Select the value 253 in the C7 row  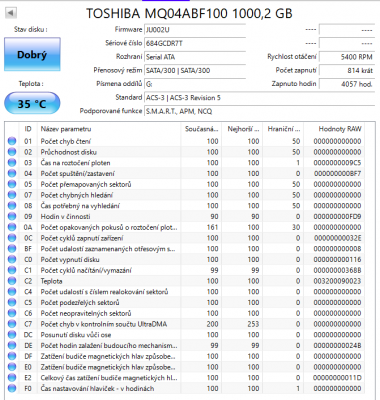click(x=253, y=324)
